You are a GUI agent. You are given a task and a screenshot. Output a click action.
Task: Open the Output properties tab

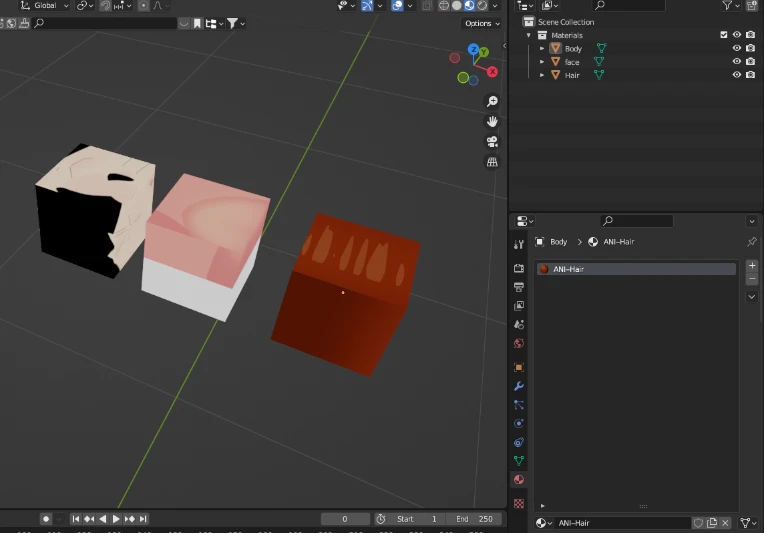coord(519,287)
